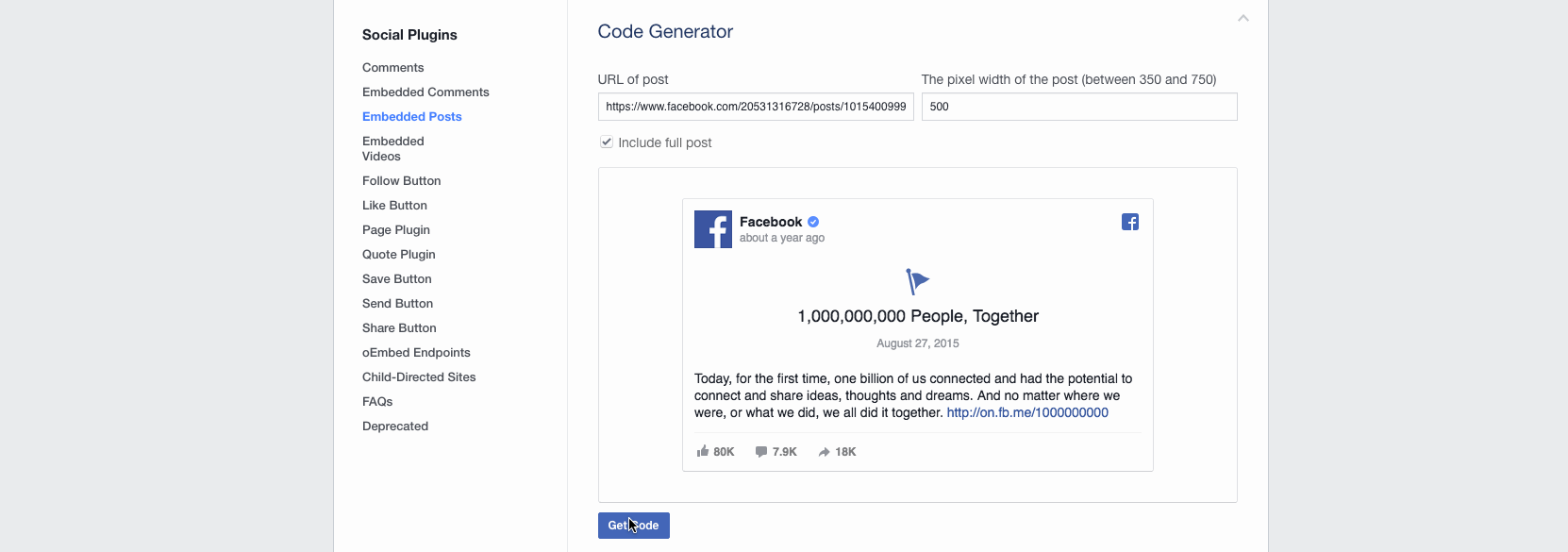
Task: Click the blue flag milestone icon
Action: 917,281
